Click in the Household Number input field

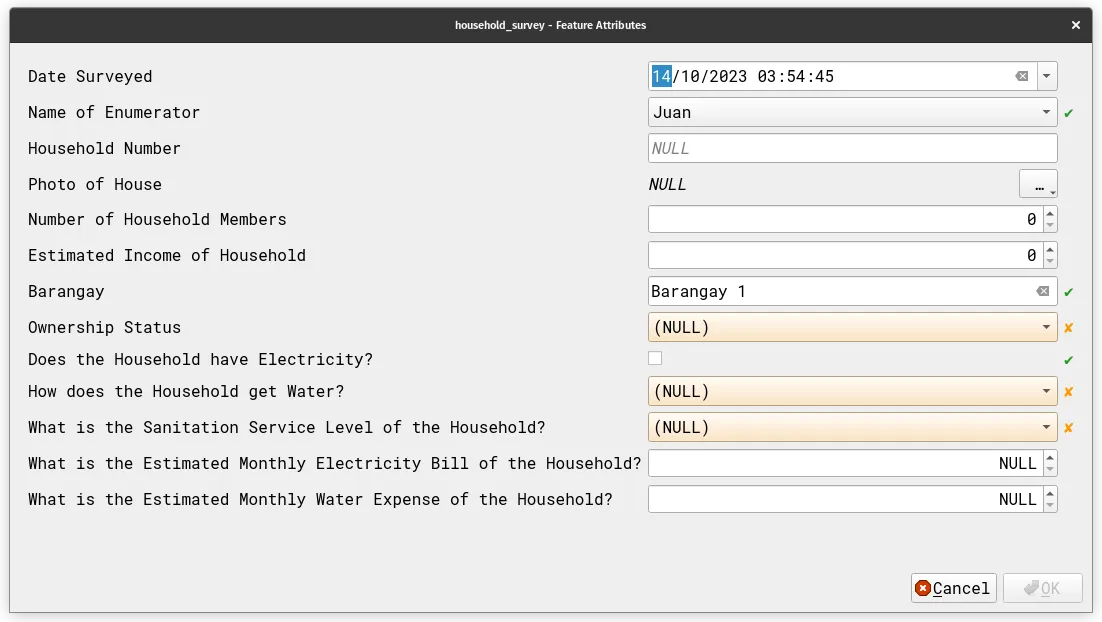tap(852, 148)
